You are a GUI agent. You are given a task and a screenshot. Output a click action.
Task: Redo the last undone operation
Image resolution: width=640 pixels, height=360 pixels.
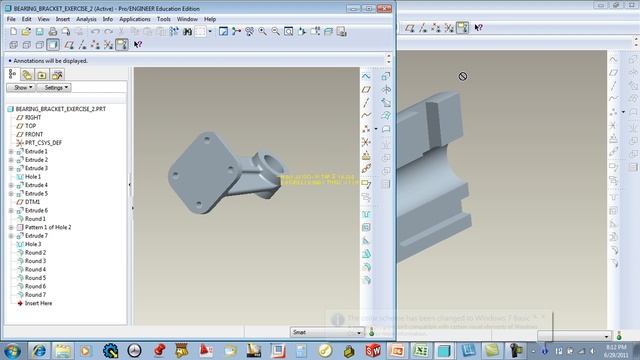tap(108, 31)
